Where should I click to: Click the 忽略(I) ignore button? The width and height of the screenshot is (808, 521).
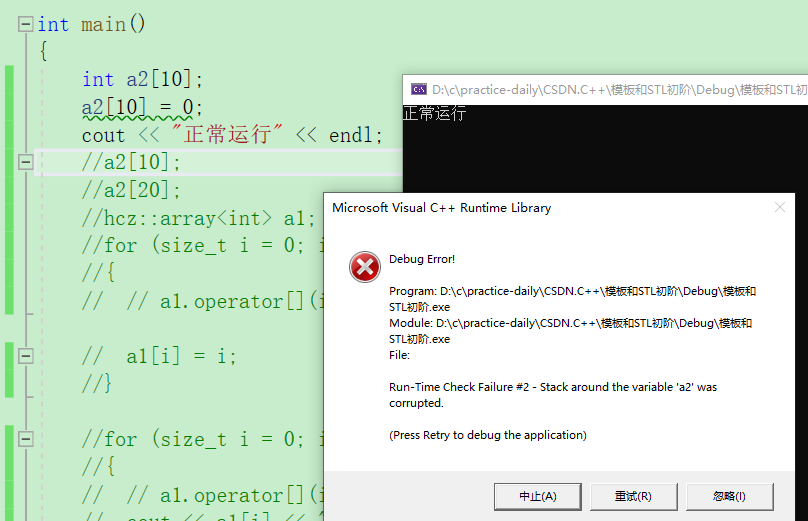tap(729, 496)
